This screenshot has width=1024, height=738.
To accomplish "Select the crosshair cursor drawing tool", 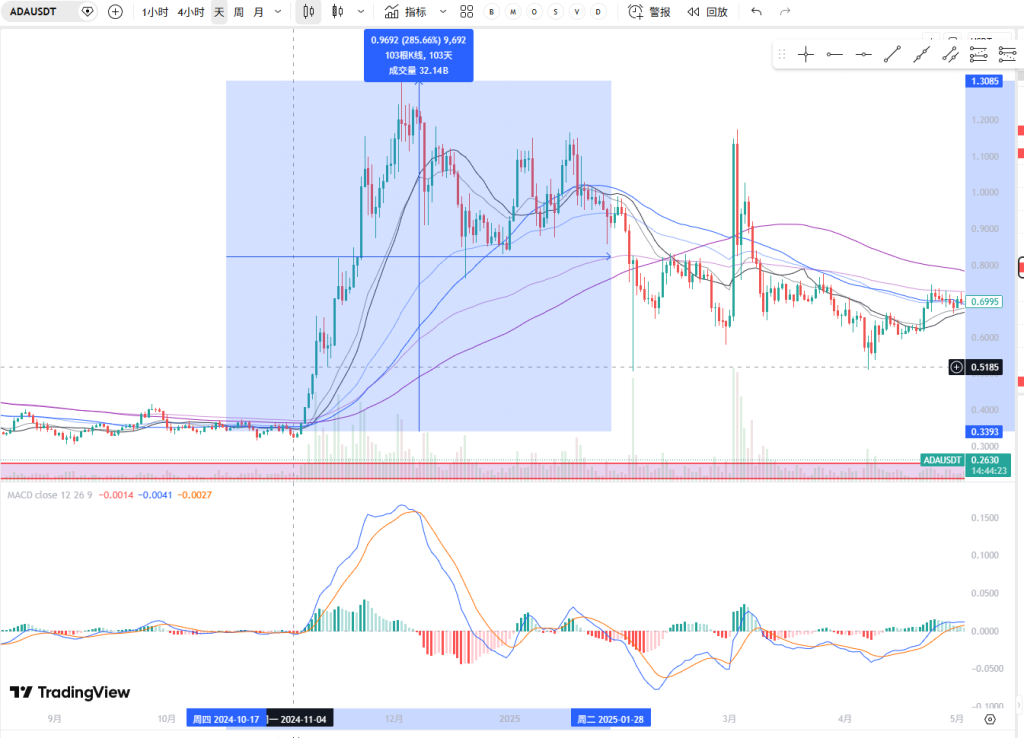I will coord(806,55).
